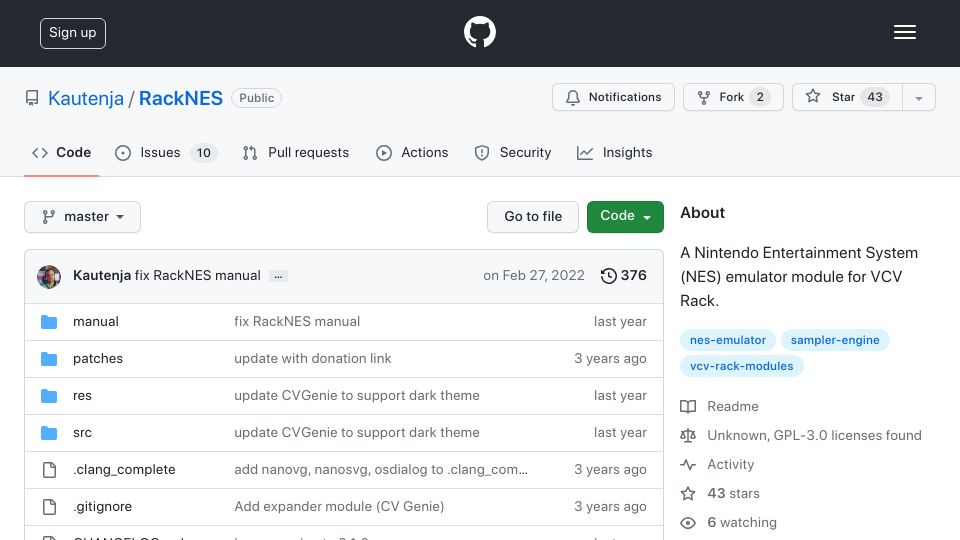
Task: Expand the Star lists dropdown arrow
Action: tap(918, 98)
